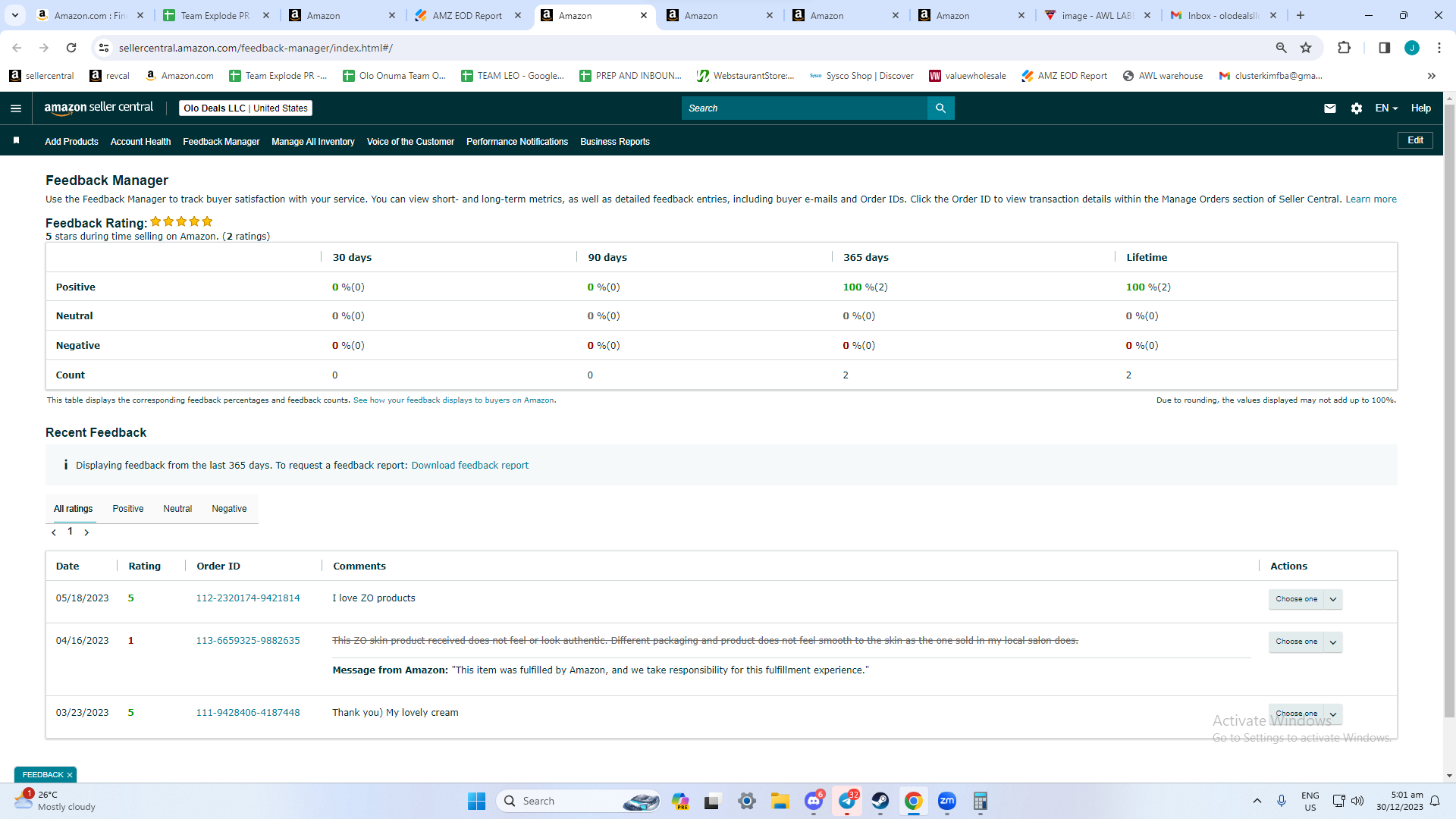Open a new browser tab
1456x819 pixels.
click(x=1300, y=15)
